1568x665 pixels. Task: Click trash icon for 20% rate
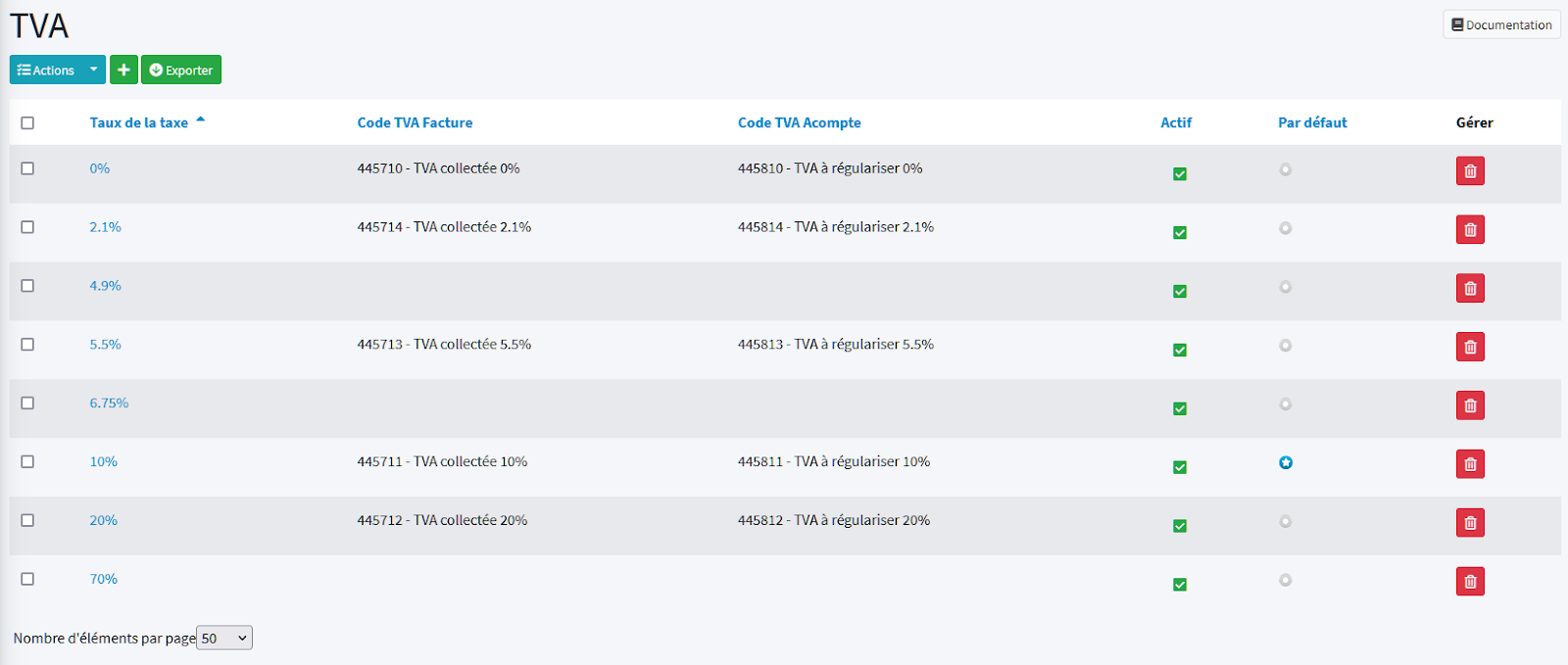(1470, 523)
